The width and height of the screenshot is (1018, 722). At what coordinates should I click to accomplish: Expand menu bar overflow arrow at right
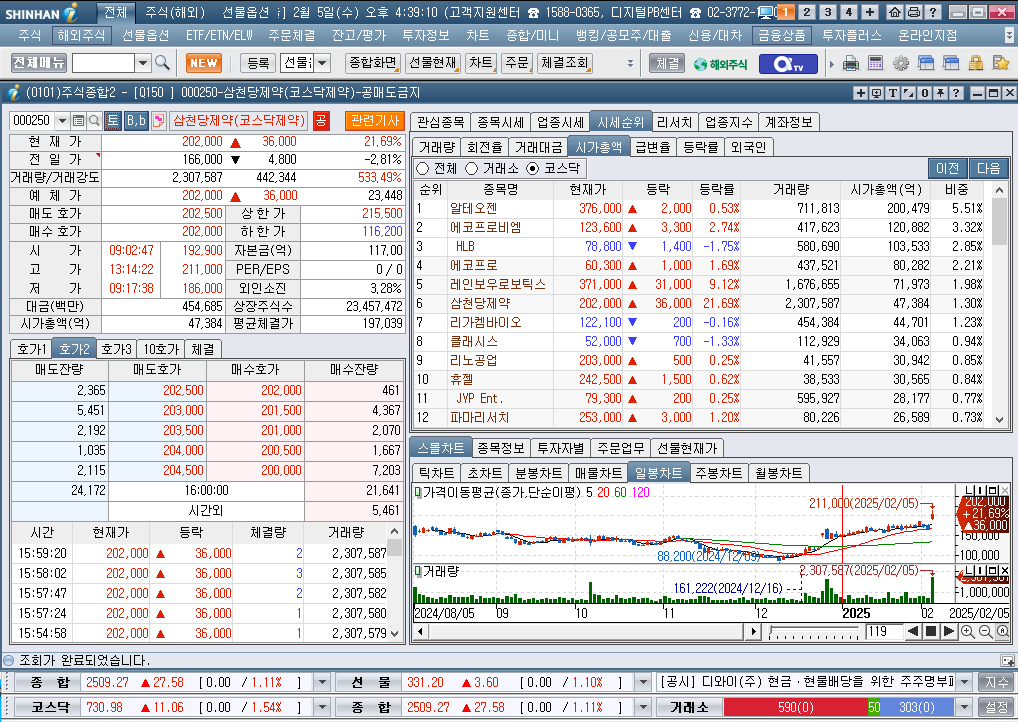[1009, 35]
